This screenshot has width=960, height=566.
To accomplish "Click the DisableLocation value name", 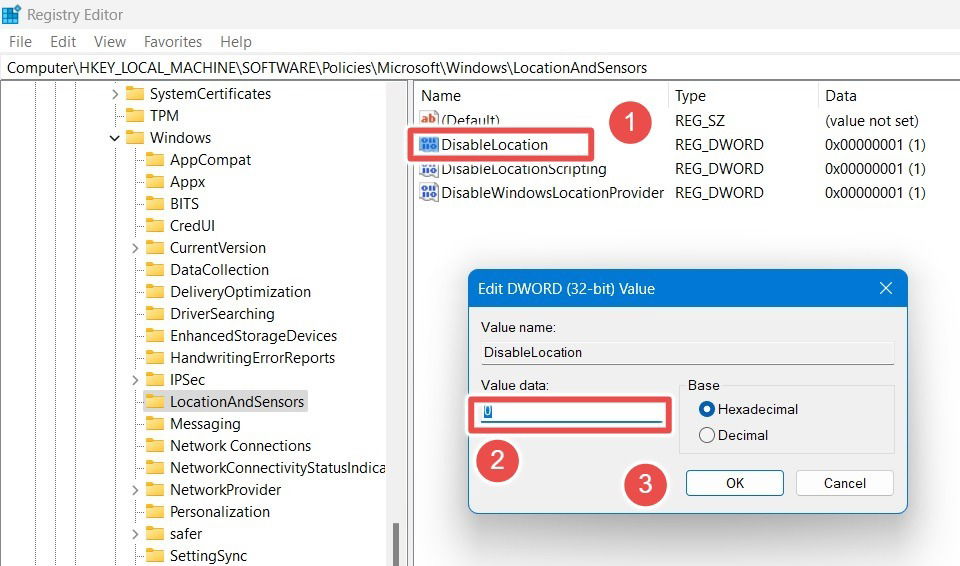I will click(x=495, y=145).
